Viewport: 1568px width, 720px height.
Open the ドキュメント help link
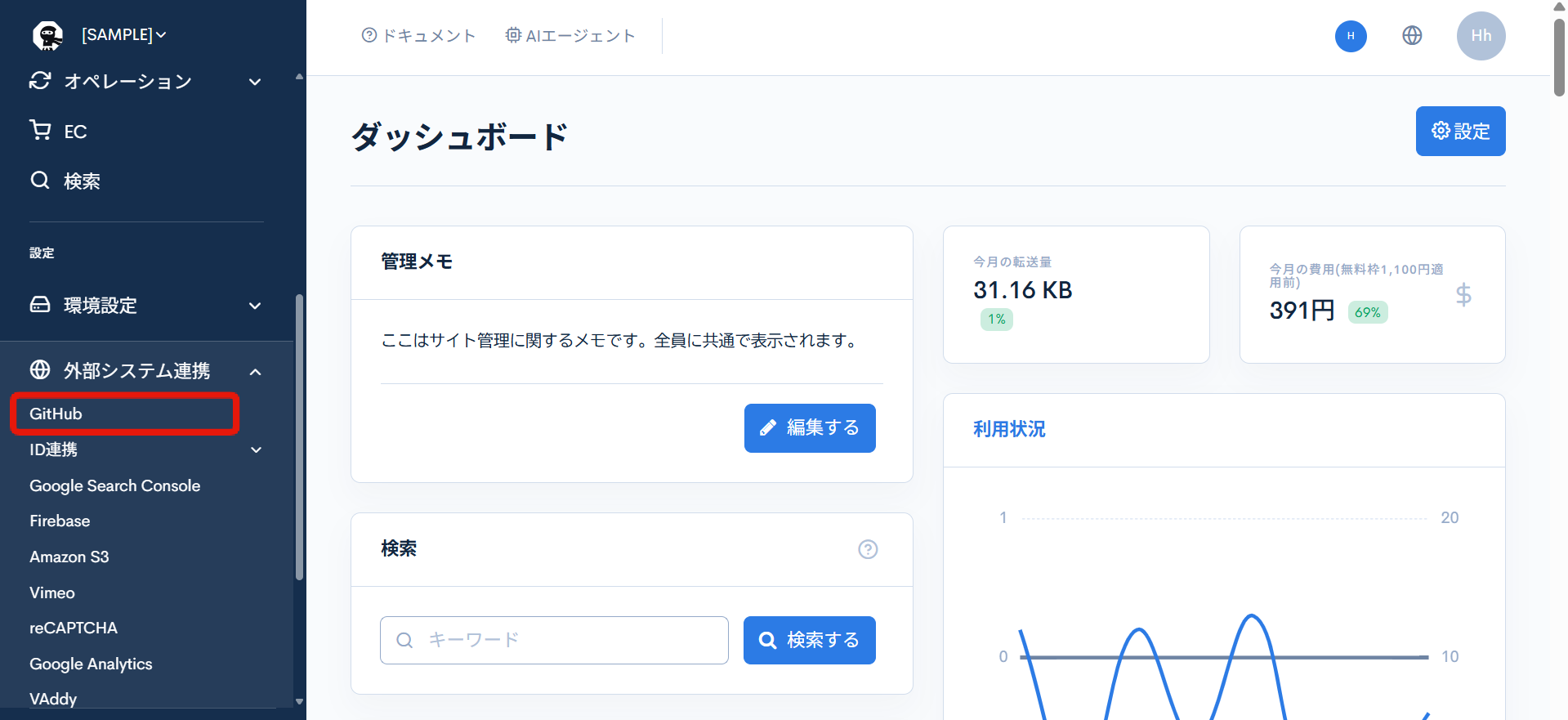pyautogui.click(x=418, y=35)
